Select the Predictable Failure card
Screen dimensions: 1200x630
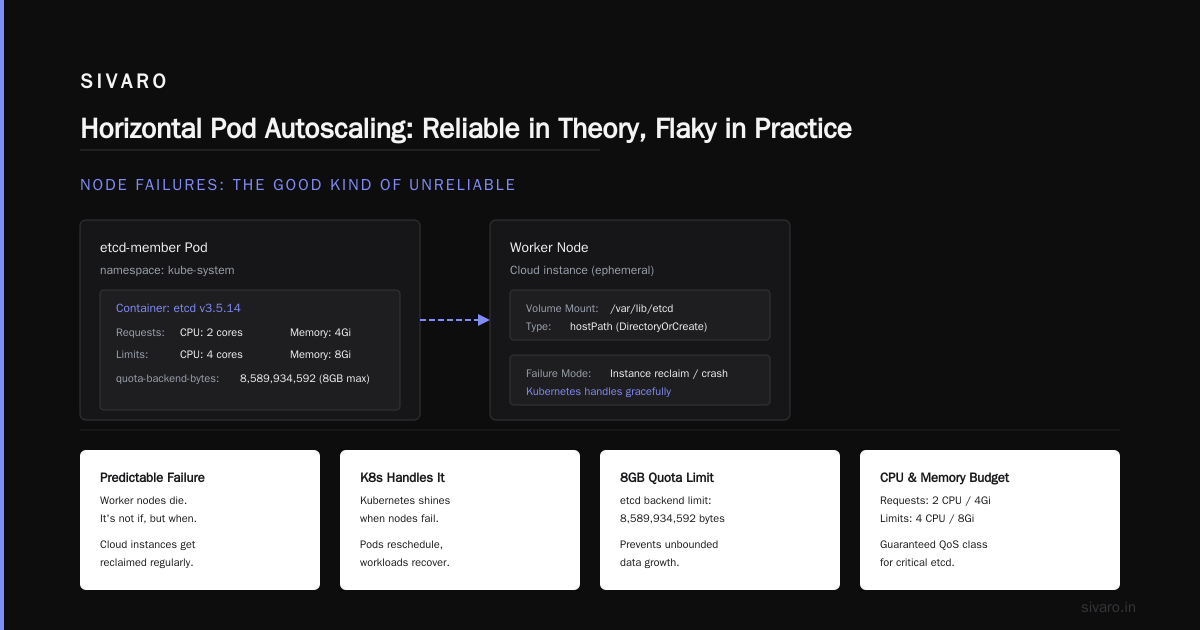200,520
